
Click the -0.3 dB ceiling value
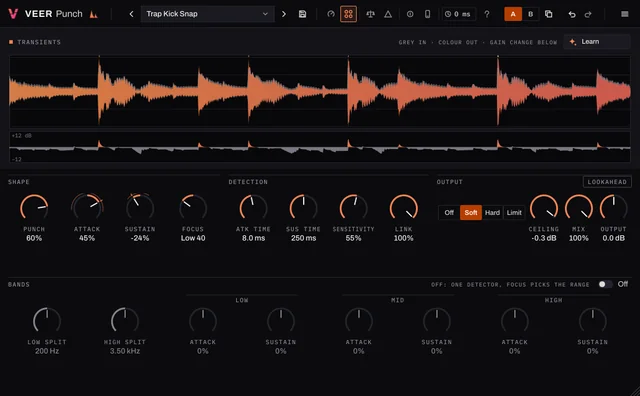[x=544, y=238]
